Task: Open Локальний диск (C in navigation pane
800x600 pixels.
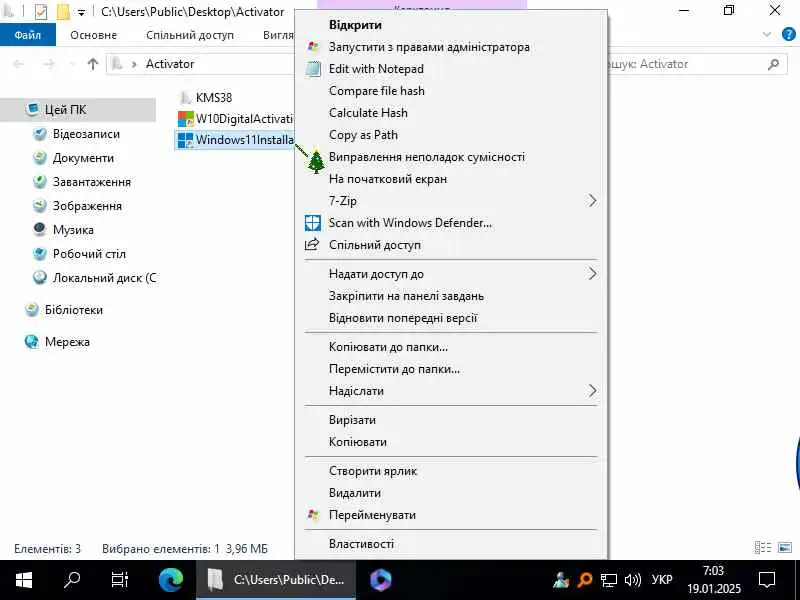Action: [x=105, y=278]
